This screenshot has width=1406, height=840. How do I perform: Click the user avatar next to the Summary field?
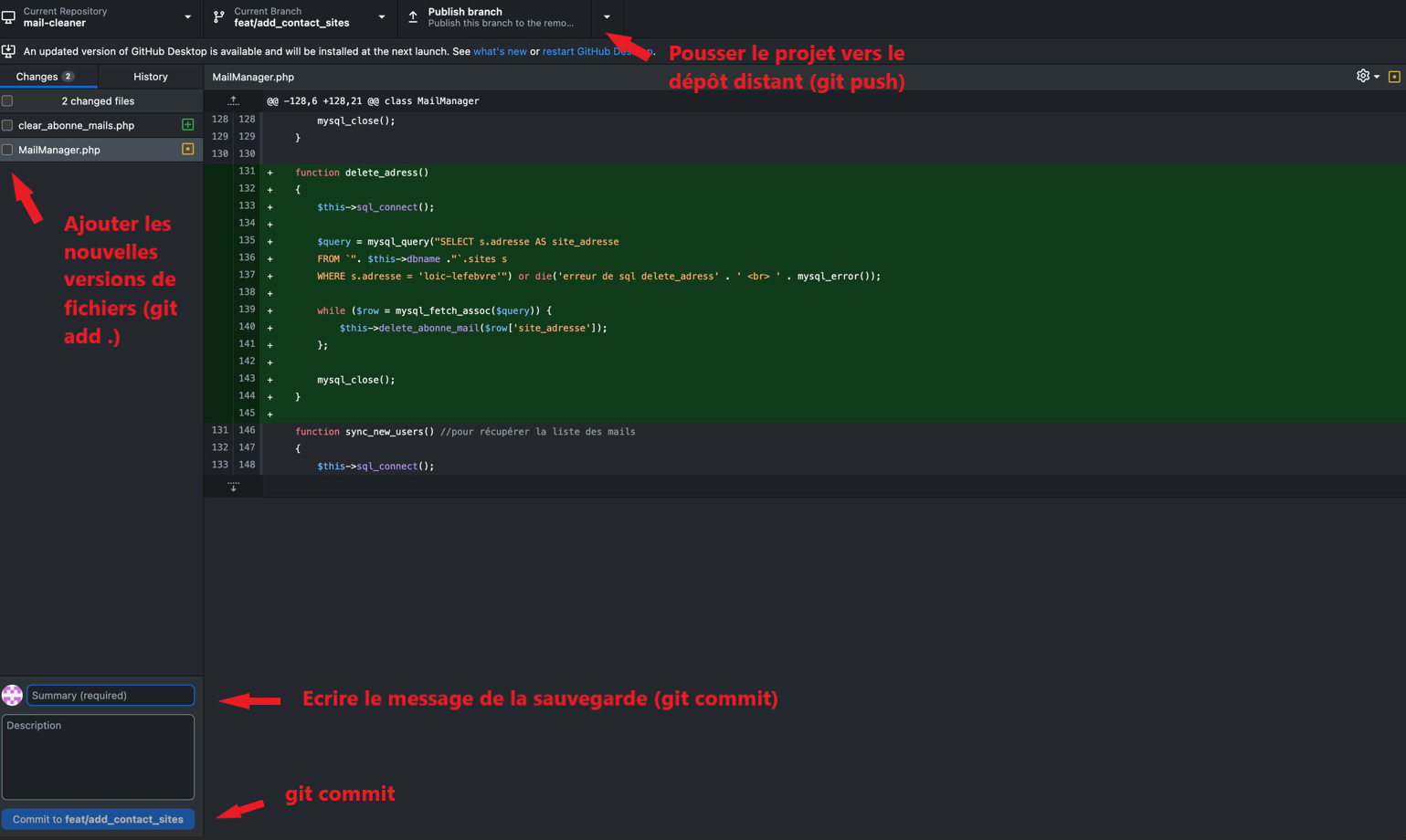[x=12, y=695]
